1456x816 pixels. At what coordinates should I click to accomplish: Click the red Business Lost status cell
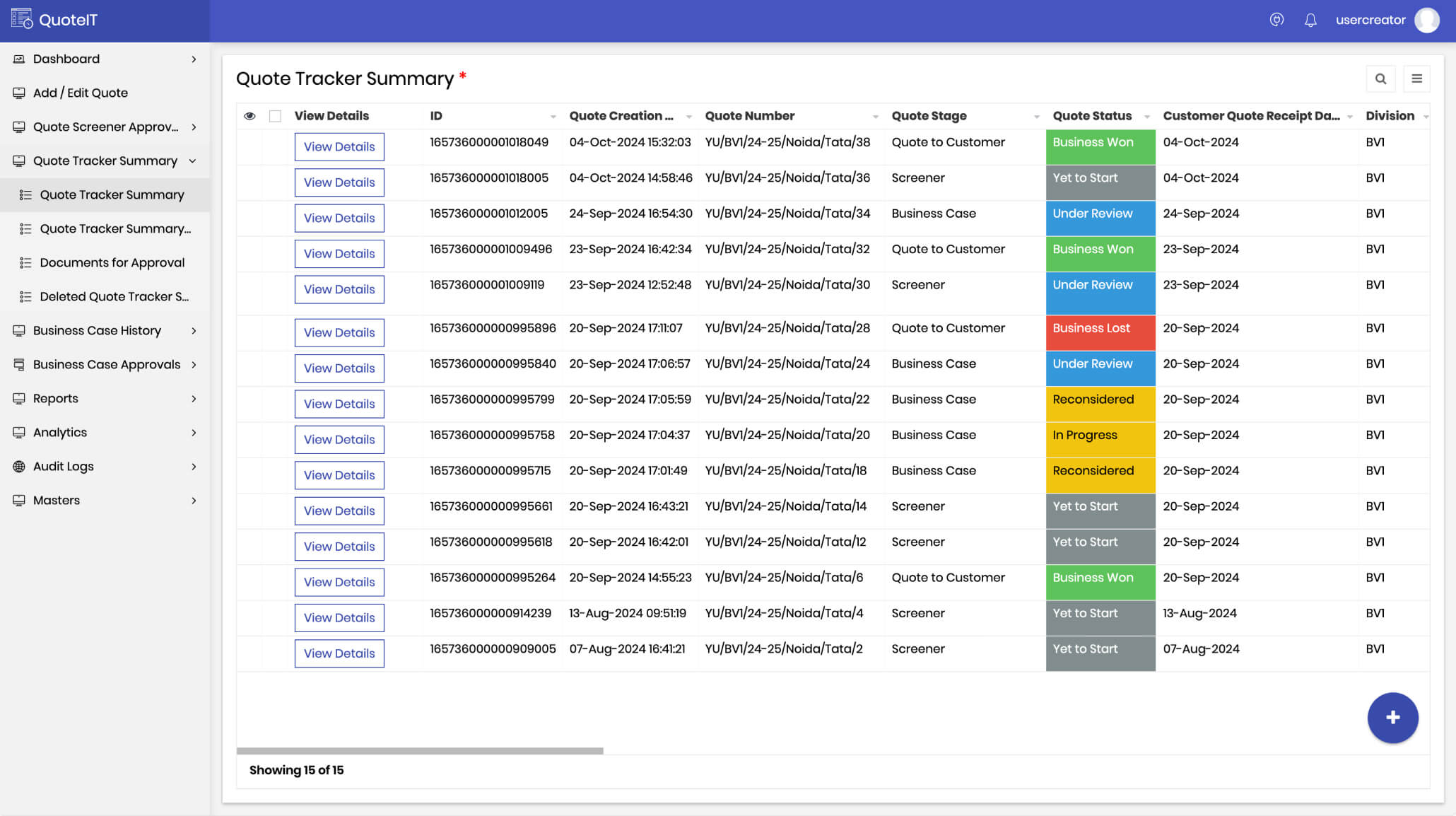pyautogui.click(x=1100, y=332)
